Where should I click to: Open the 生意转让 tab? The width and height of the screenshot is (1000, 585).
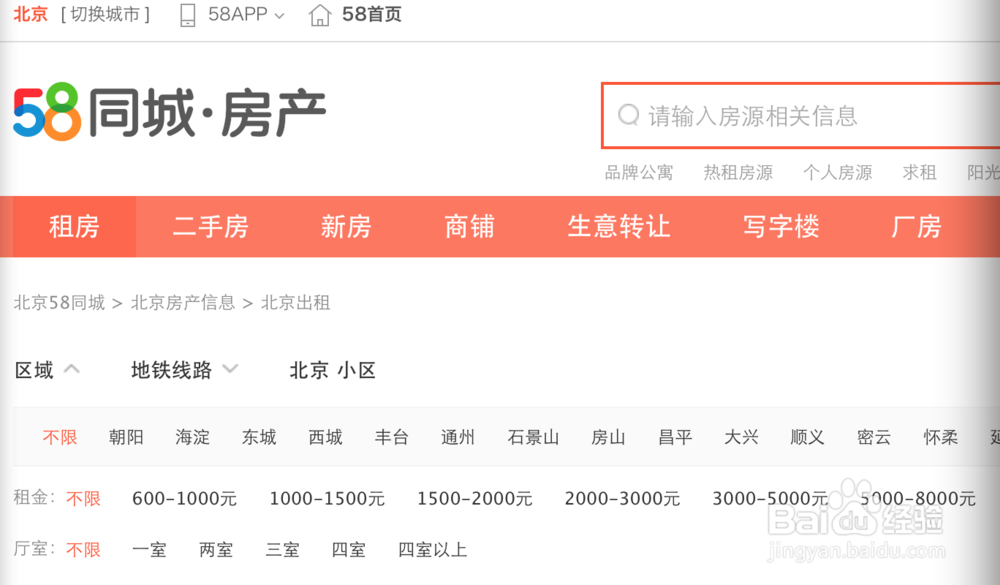click(619, 226)
